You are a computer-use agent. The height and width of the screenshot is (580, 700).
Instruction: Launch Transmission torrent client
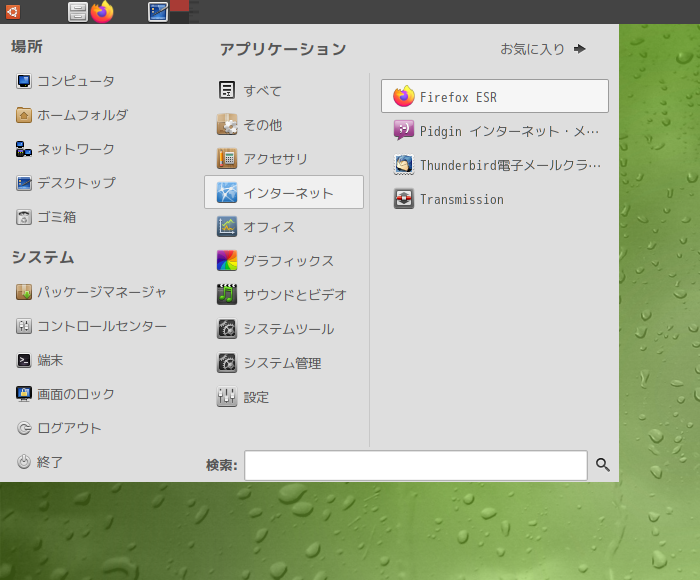point(495,199)
